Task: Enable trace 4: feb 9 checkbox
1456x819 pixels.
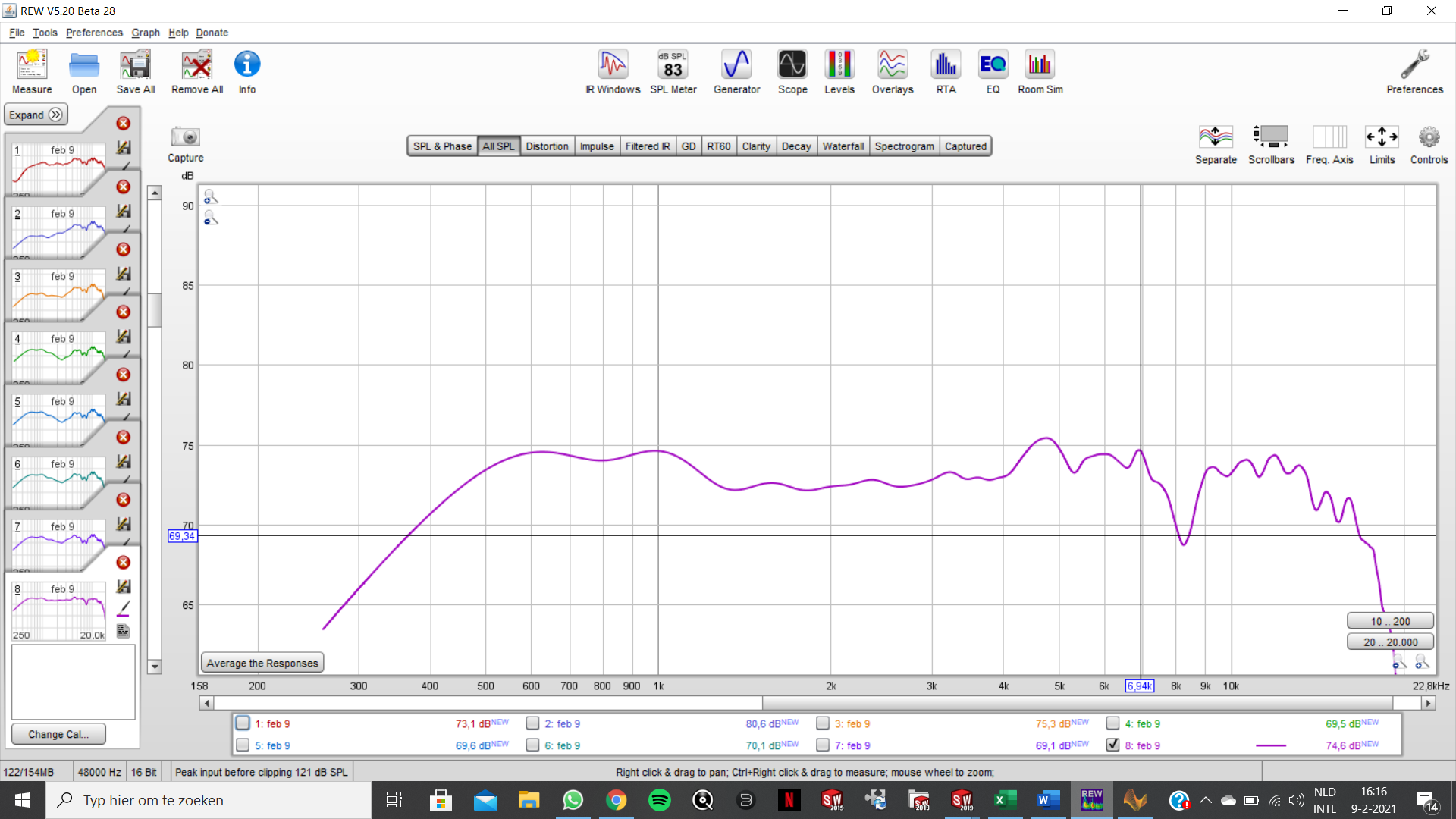Action: coord(1112,723)
